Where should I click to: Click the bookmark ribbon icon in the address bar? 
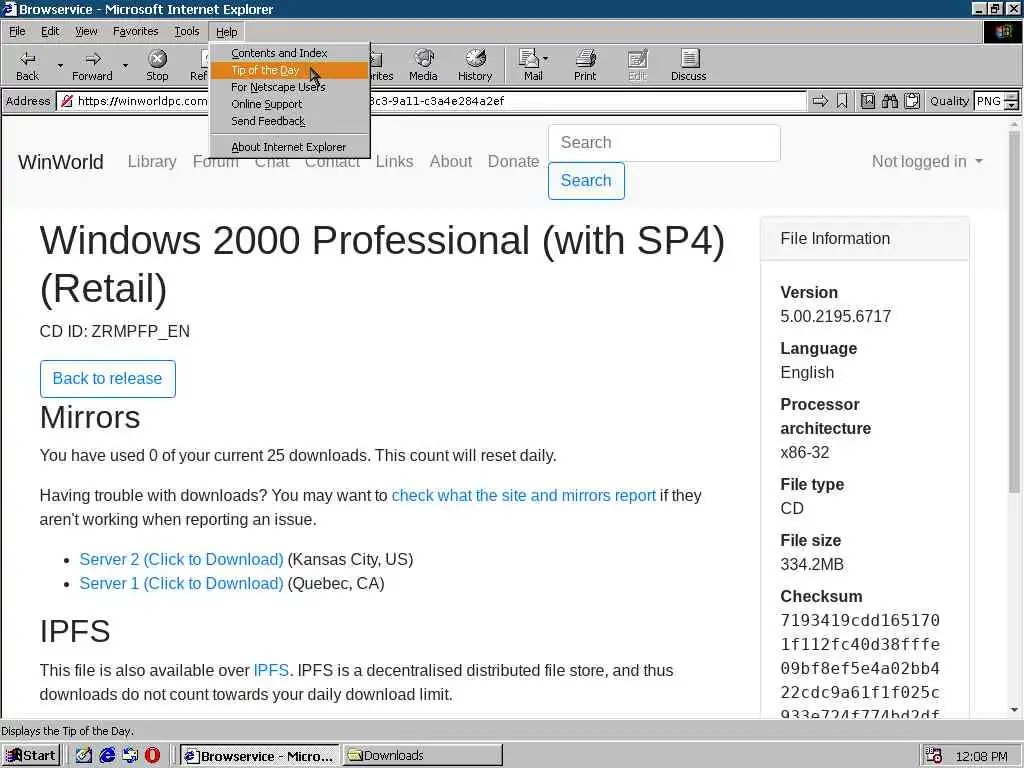pos(842,101)
